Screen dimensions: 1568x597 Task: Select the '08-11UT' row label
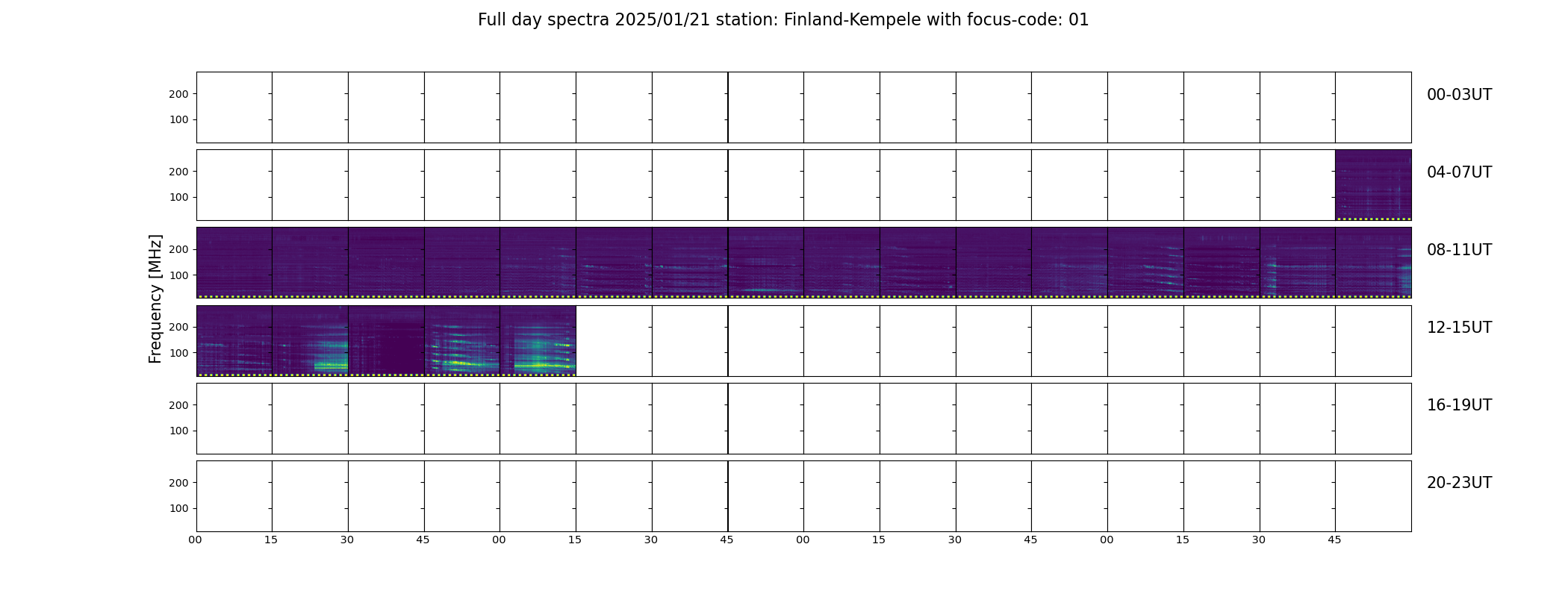[1459, 250]
